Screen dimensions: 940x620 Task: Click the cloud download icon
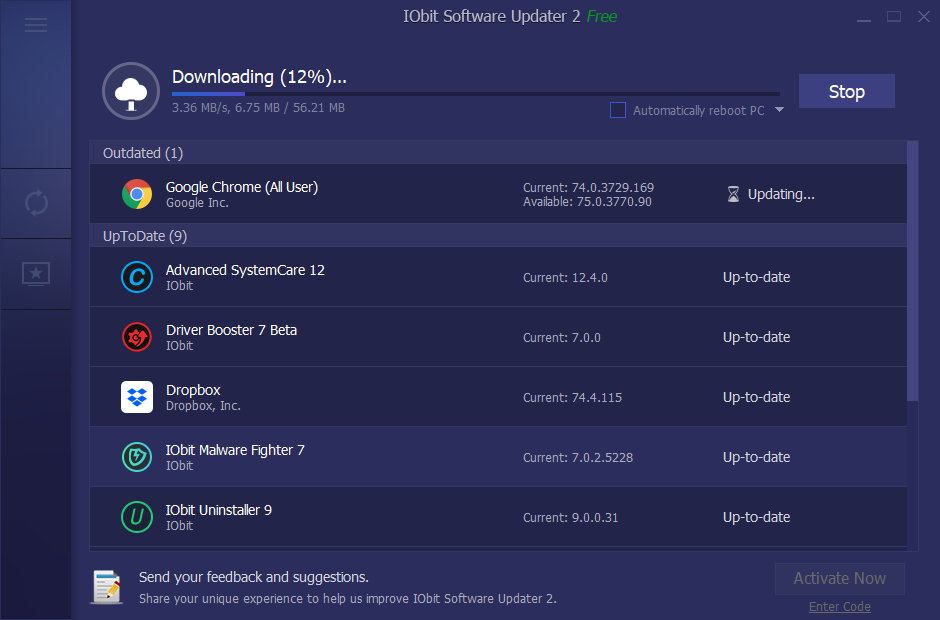[131, 91]
